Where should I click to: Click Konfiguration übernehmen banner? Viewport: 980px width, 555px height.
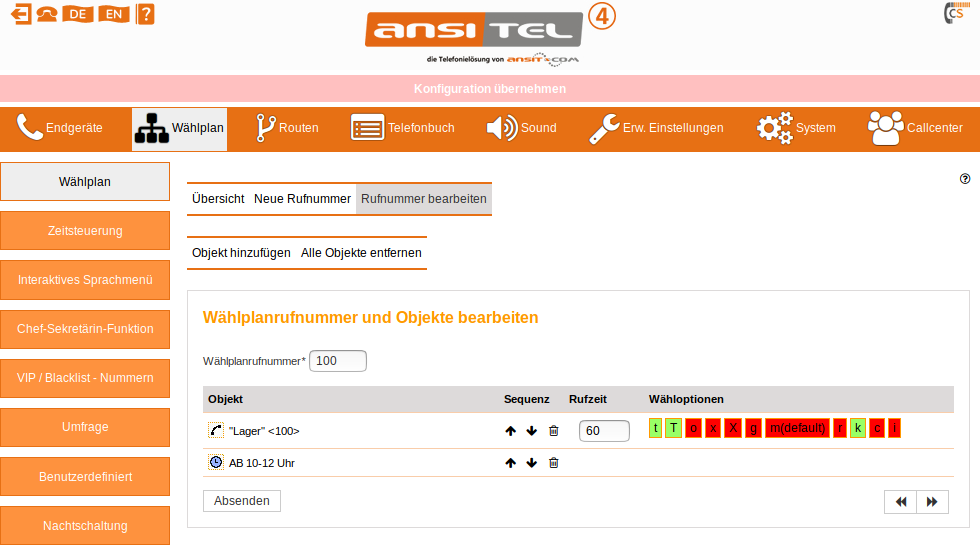point(490,89)
